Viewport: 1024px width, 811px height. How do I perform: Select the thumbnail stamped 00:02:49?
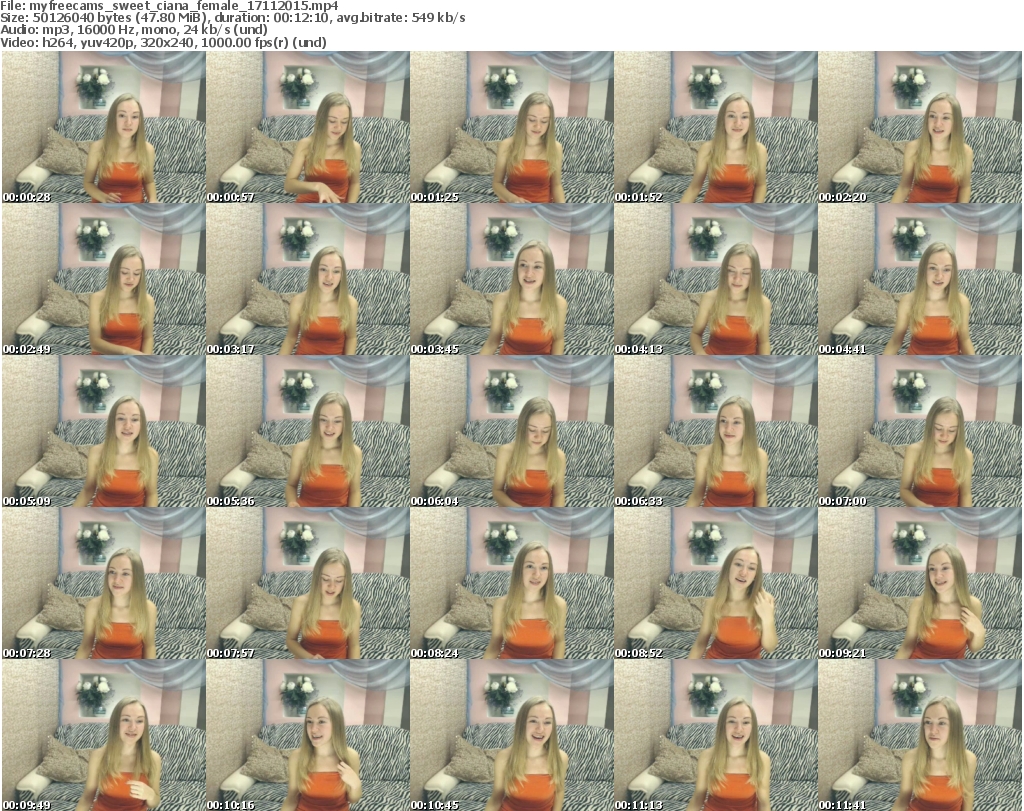[x=104, y=279]
